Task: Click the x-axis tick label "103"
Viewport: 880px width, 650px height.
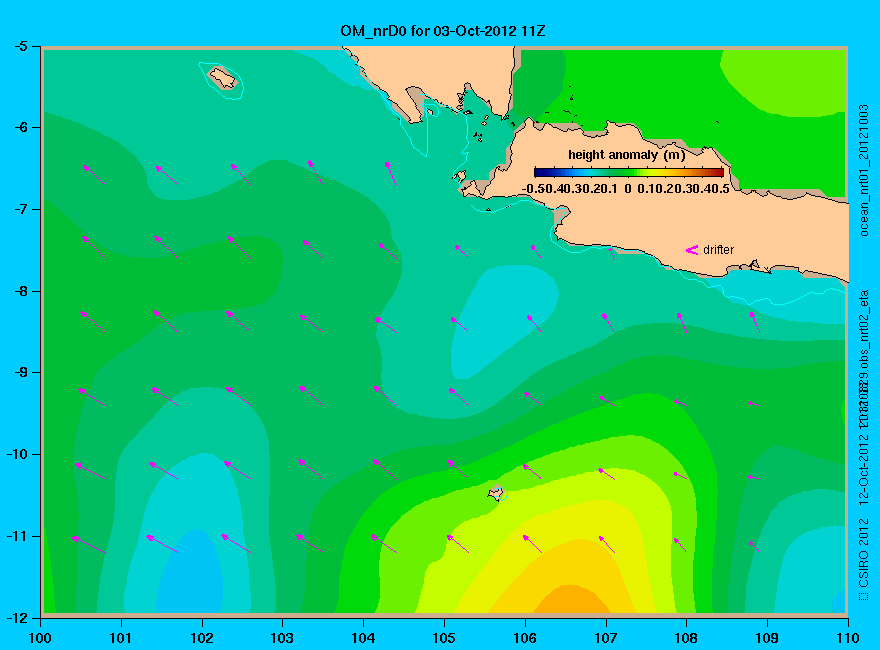Action: (282, 638)
